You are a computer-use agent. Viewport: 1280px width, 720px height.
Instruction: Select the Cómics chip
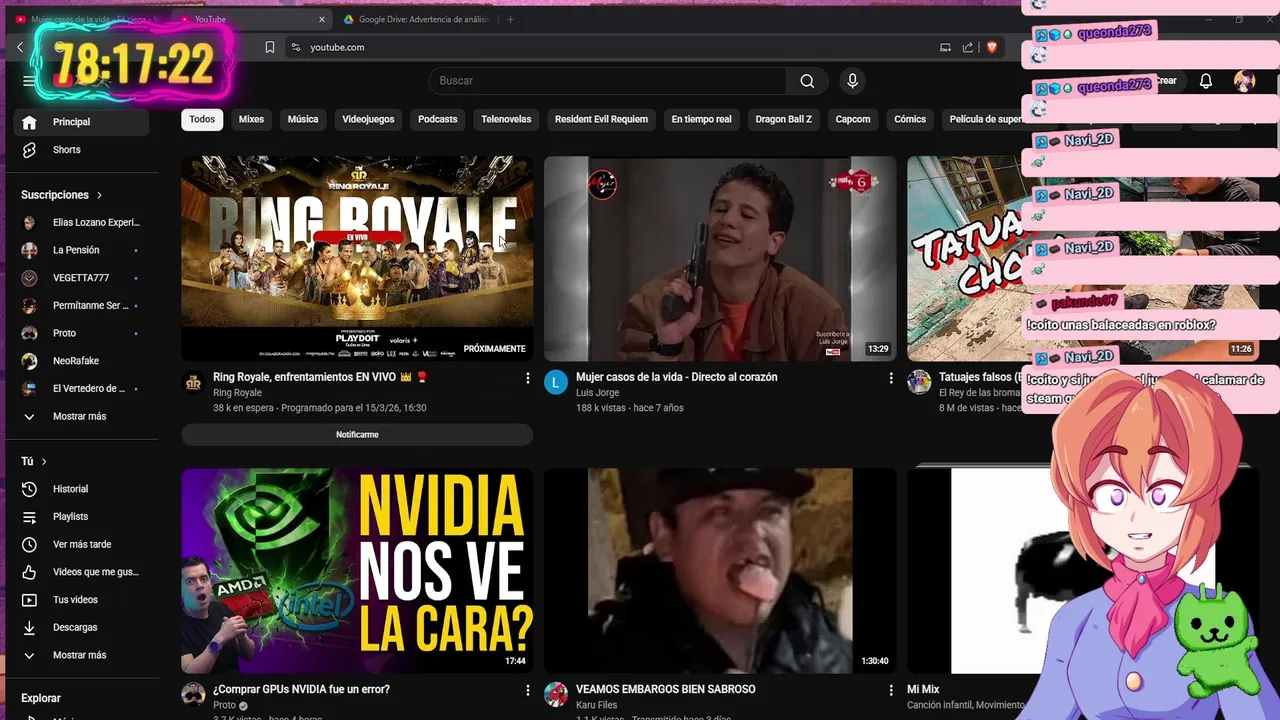[x=910, y=119]
